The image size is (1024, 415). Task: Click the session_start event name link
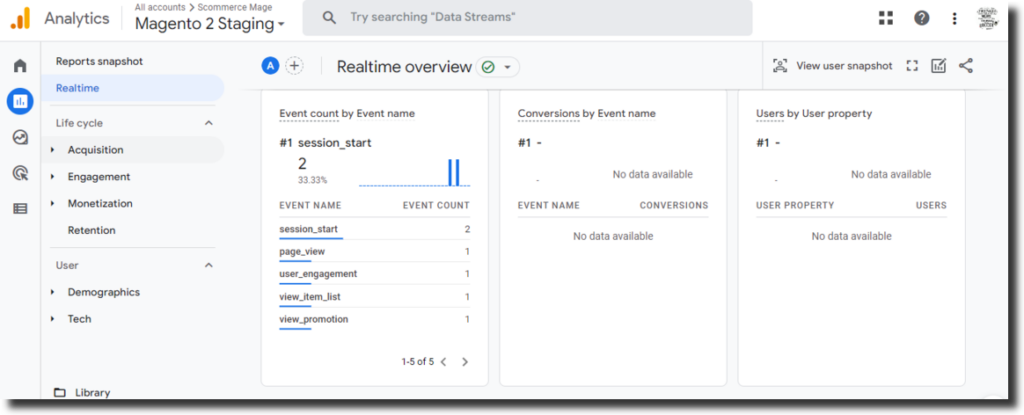click(x=308, y=229)
